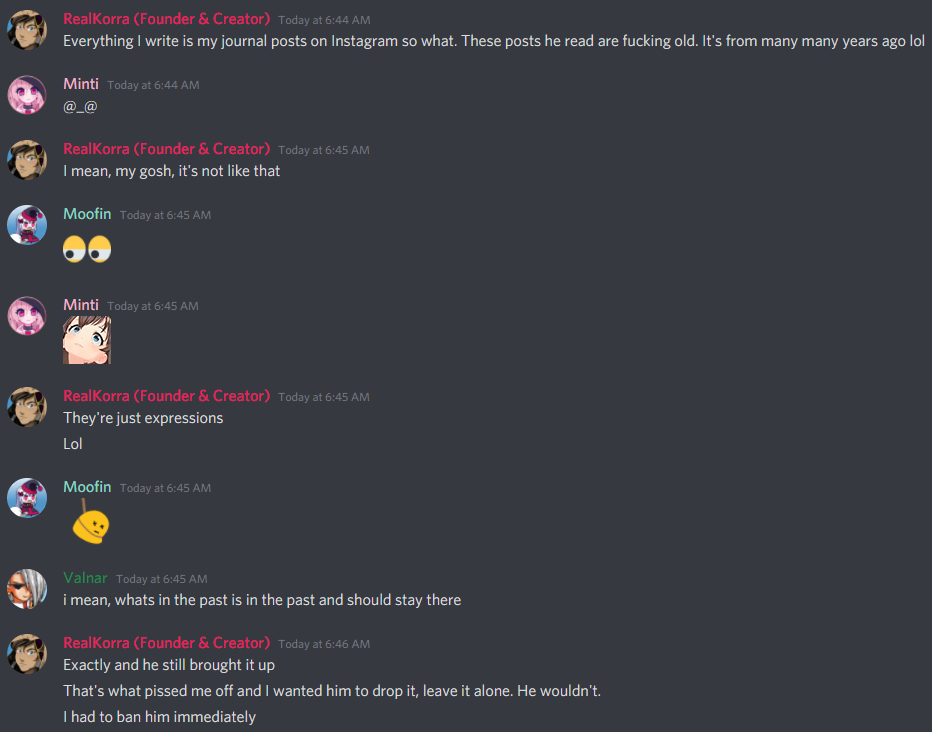Click Moofin's avatar beside the eyes emoji
Screen dimensions: 932x732
coord(27,225)
